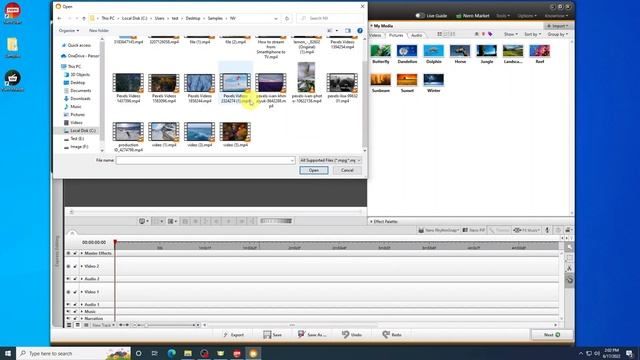Open the Import dropdown in My Media
Viewport: 640px width, 360px height.
point(558,26)
